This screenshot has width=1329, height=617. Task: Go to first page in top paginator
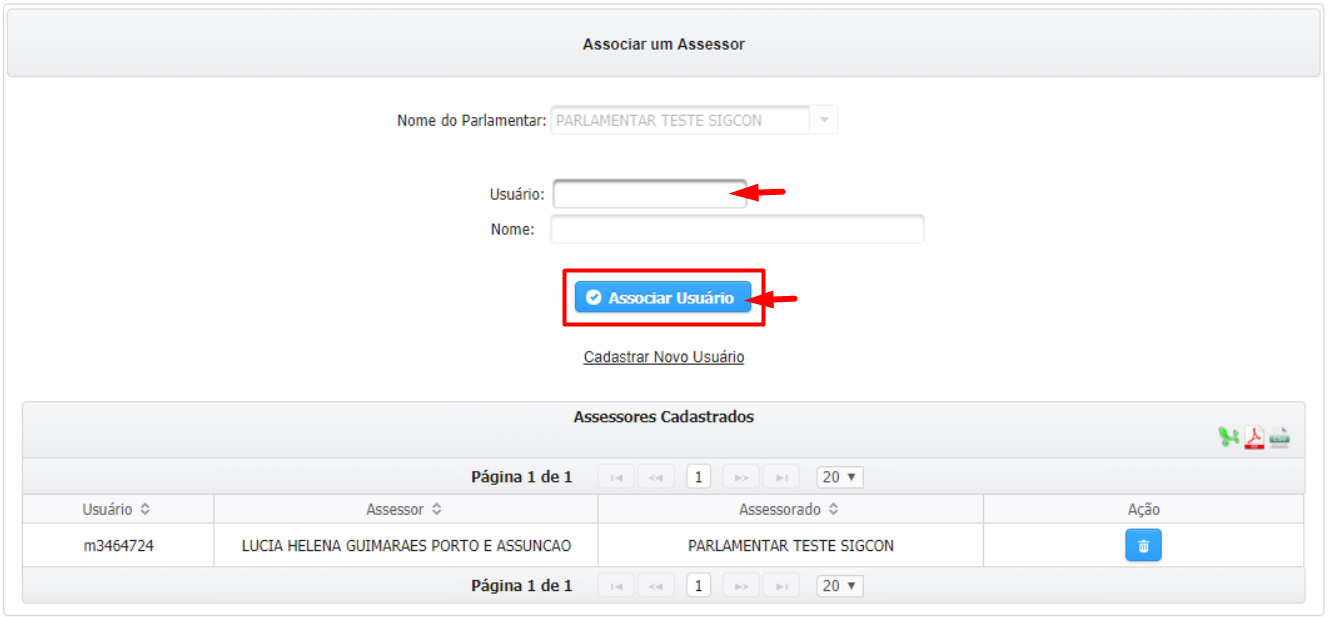[x=616, y=477]
